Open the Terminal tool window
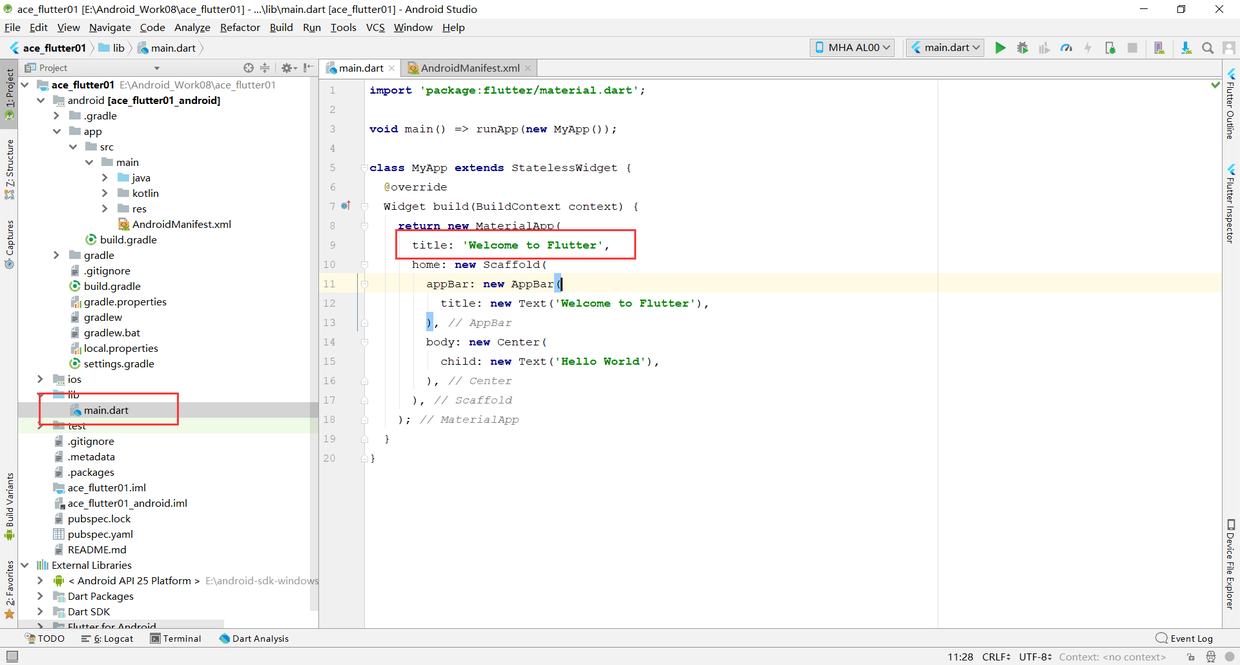The width and height of the screenshot is (1240, 665). [176, 638]
